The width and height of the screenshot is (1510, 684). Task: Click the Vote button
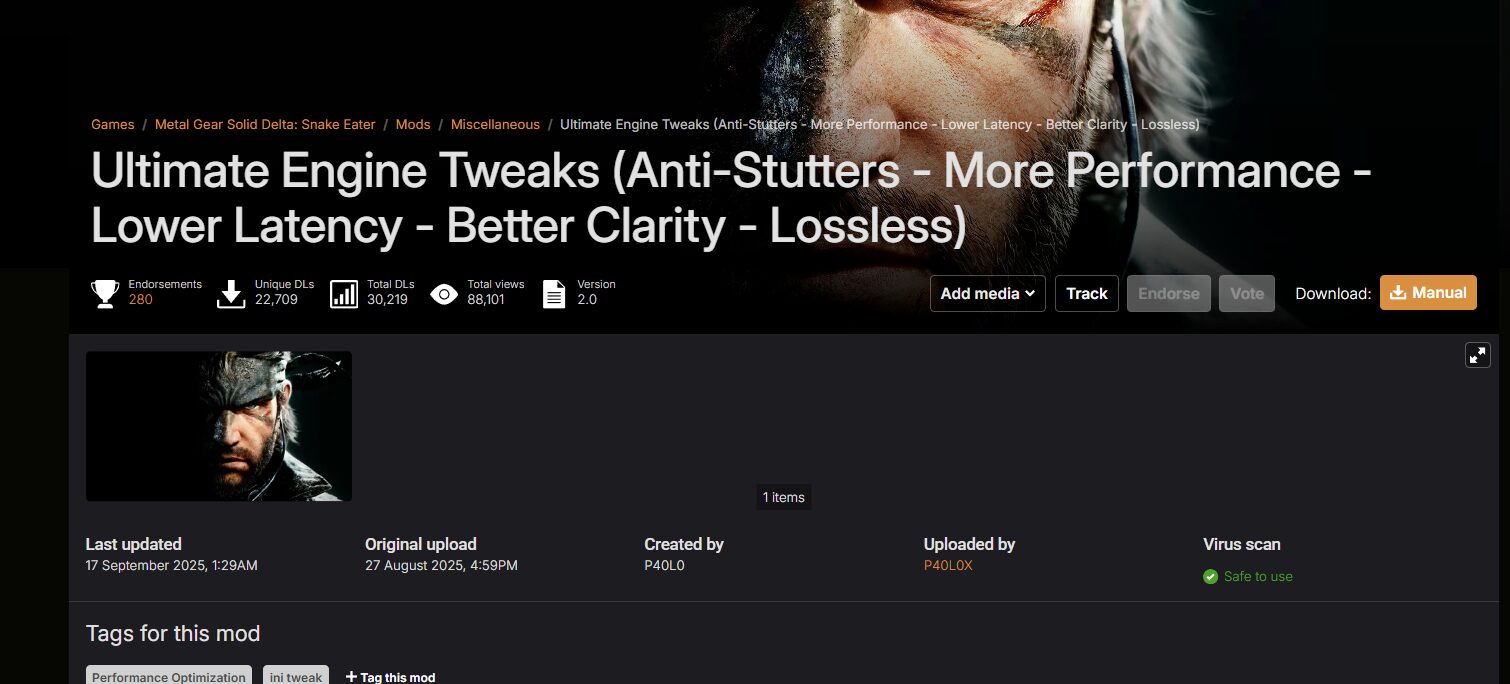pos(1247,293)
